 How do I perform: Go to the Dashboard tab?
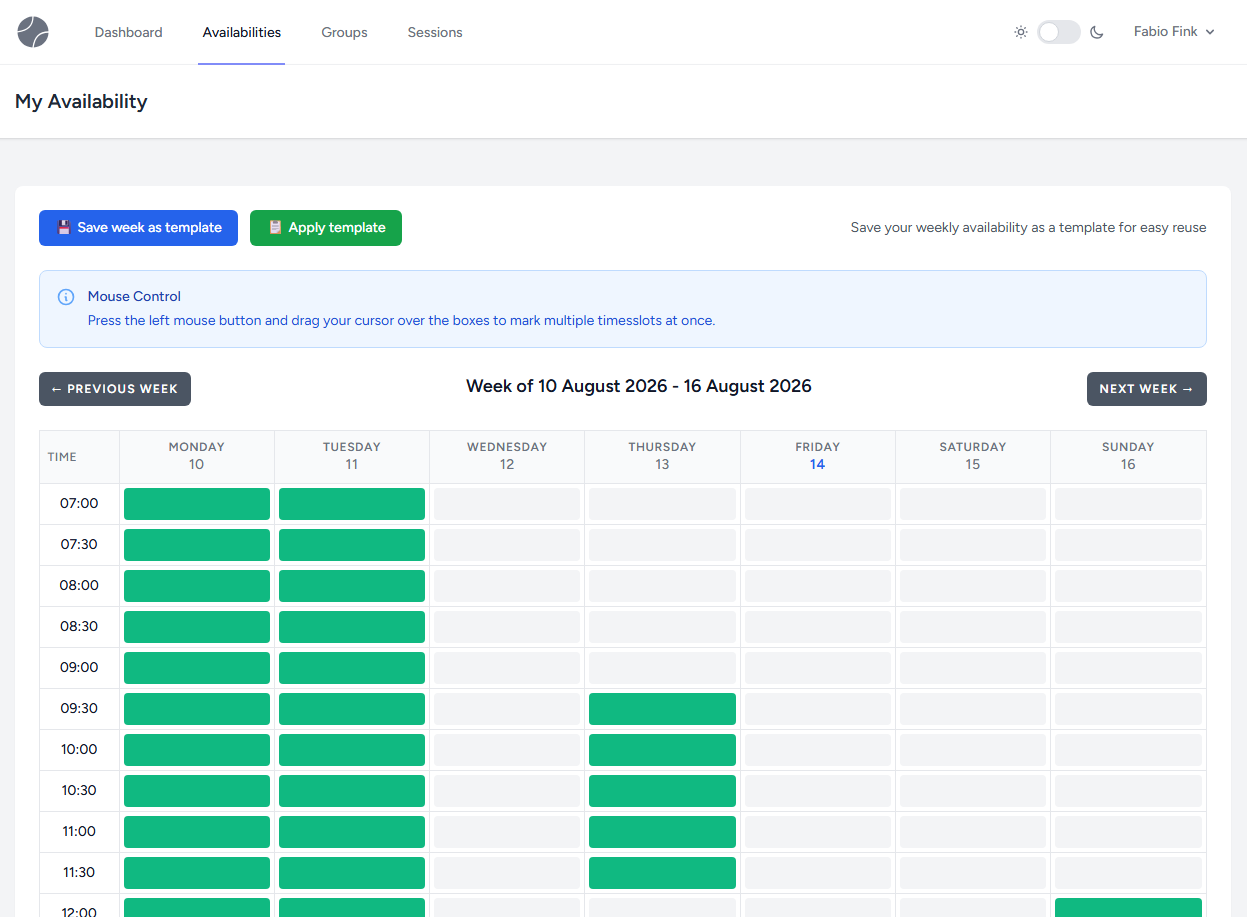128,32
